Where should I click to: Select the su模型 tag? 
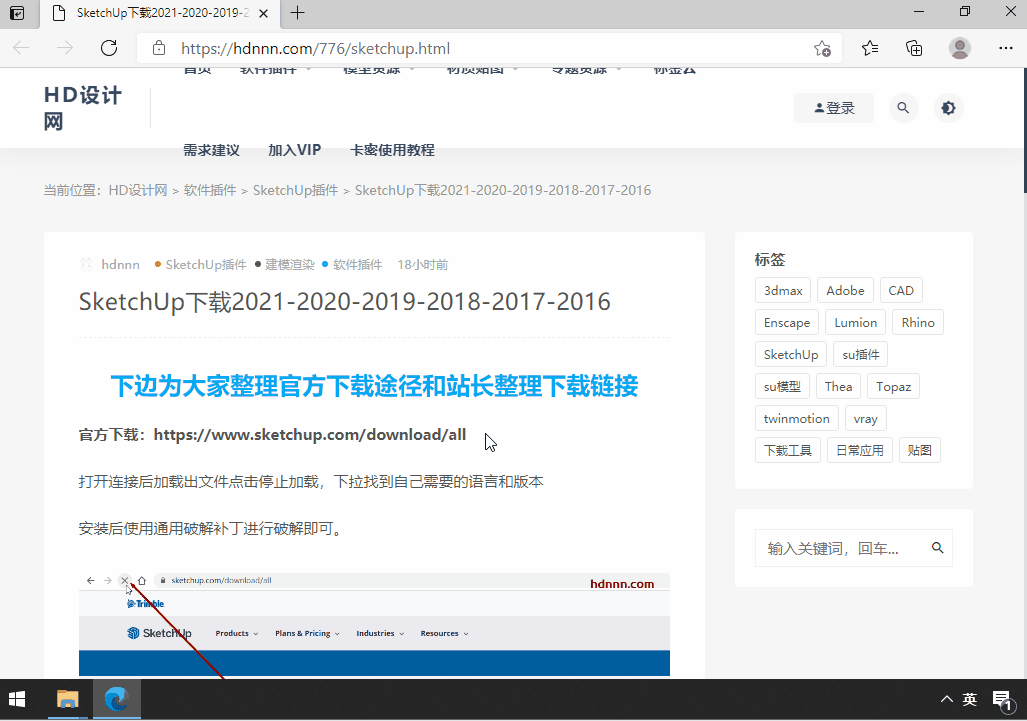[x=782, y=387]
